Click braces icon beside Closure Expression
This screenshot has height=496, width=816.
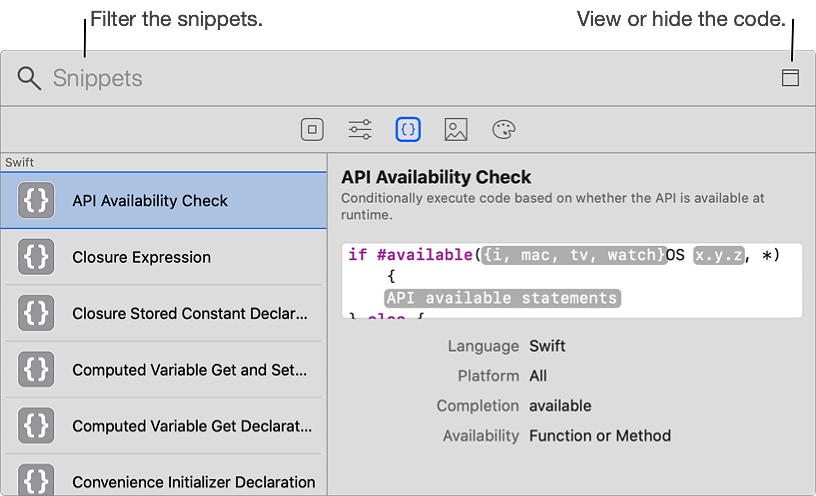click(36, 257)
